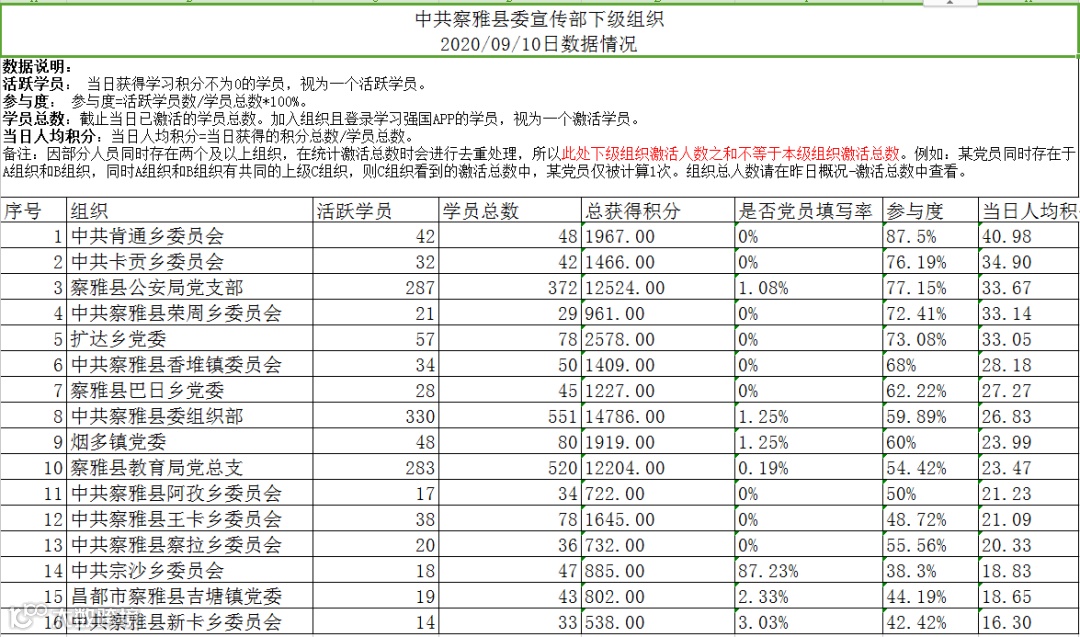
Task: Select the cell 中共察雅县委组织部
Action: pos(190,416)
